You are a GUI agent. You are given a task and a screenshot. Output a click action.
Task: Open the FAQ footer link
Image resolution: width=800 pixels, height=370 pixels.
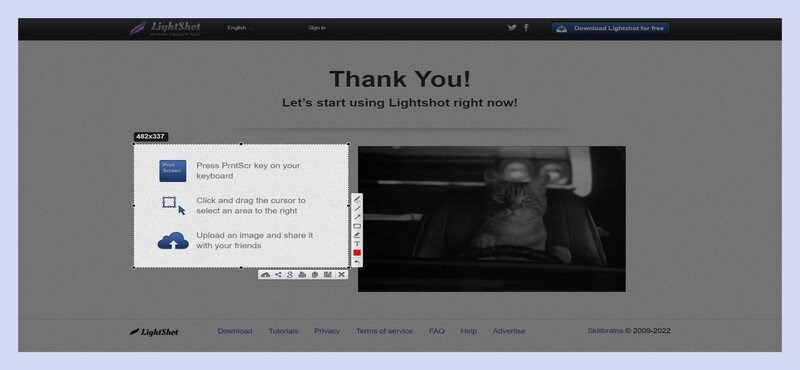[x=437, y=331]
